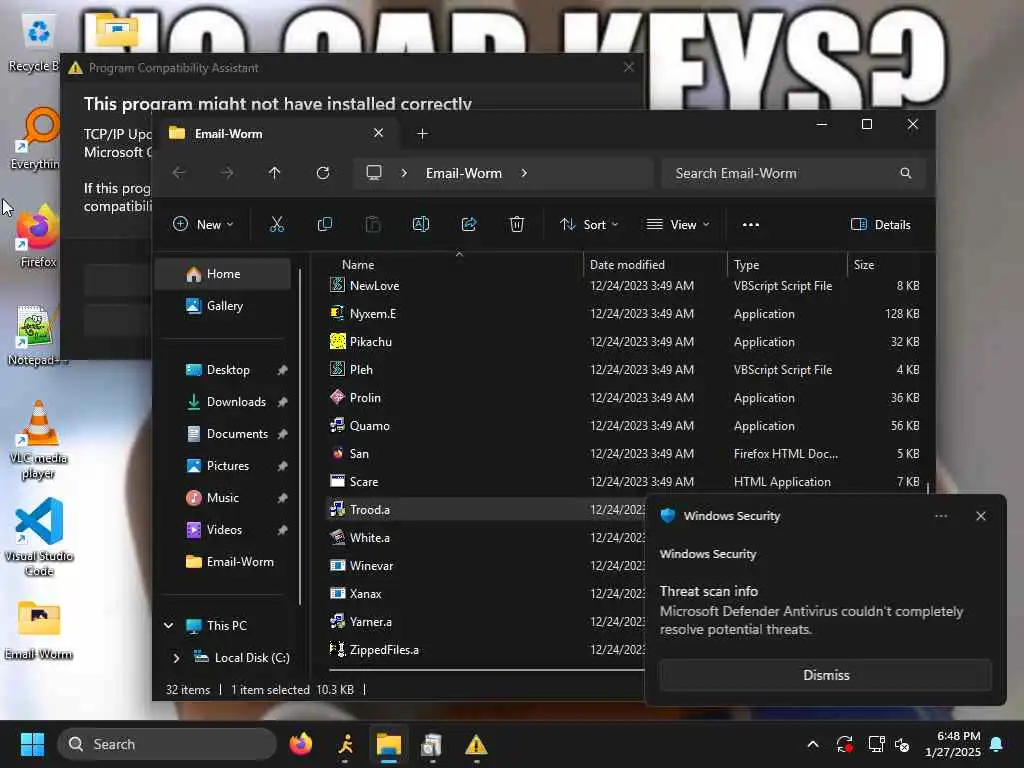Screen dimensions: 1024x768
Task: Open the View dropdown menu
Action: click(678, 225)
